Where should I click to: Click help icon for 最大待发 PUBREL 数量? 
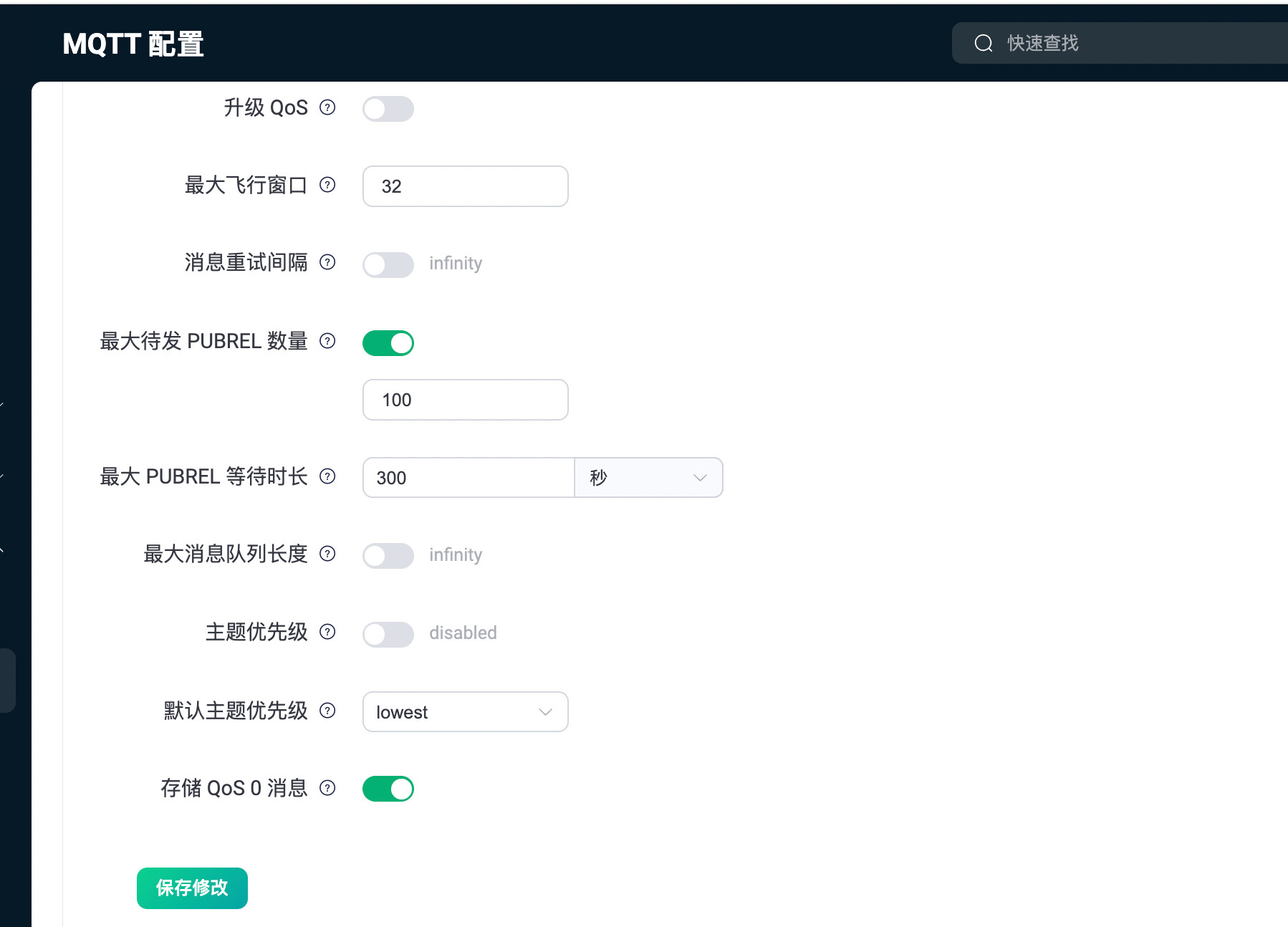(x=327, y=341)
